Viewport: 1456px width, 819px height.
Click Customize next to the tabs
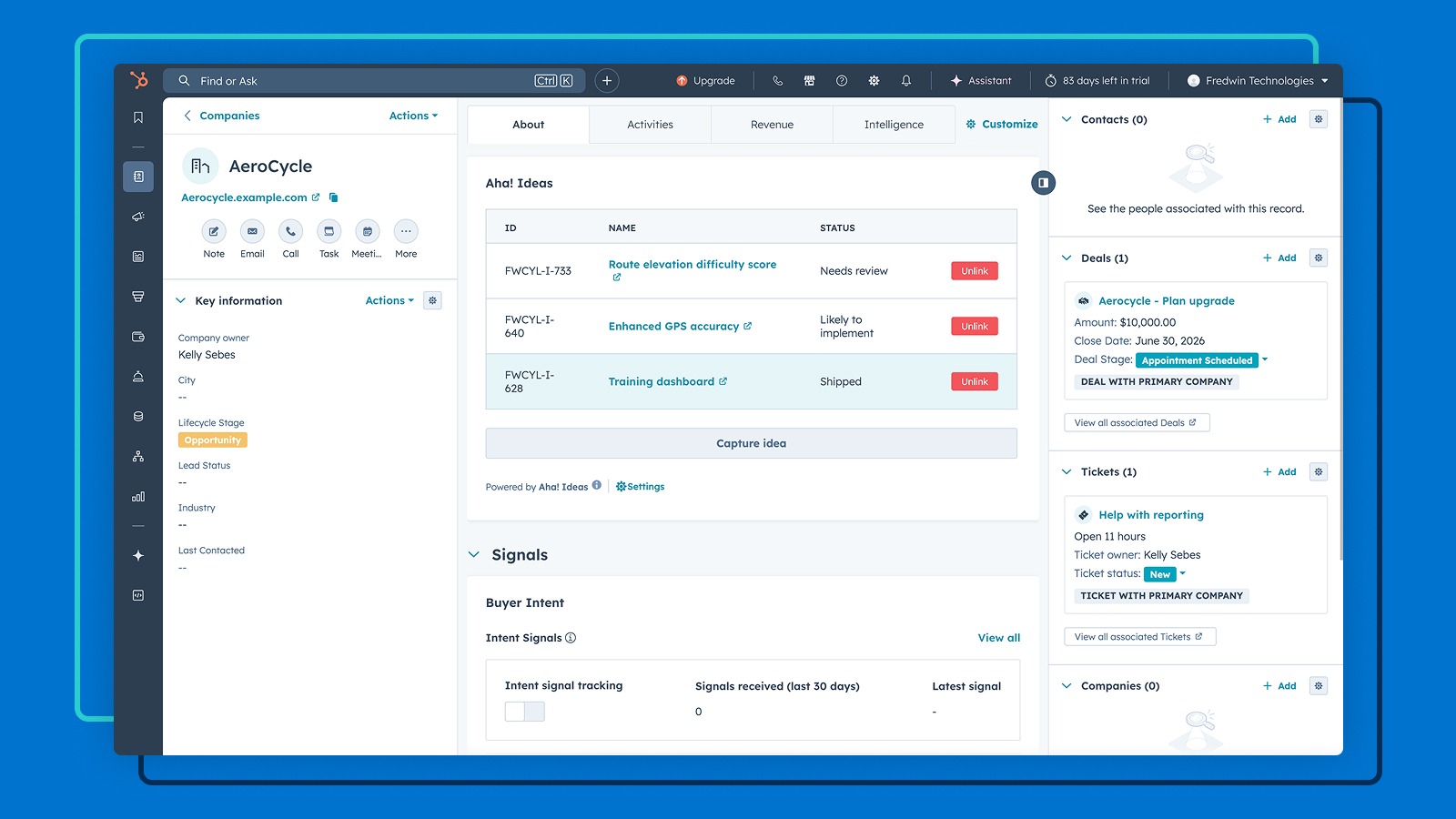pyautogui.click(x=1002, y=124)
